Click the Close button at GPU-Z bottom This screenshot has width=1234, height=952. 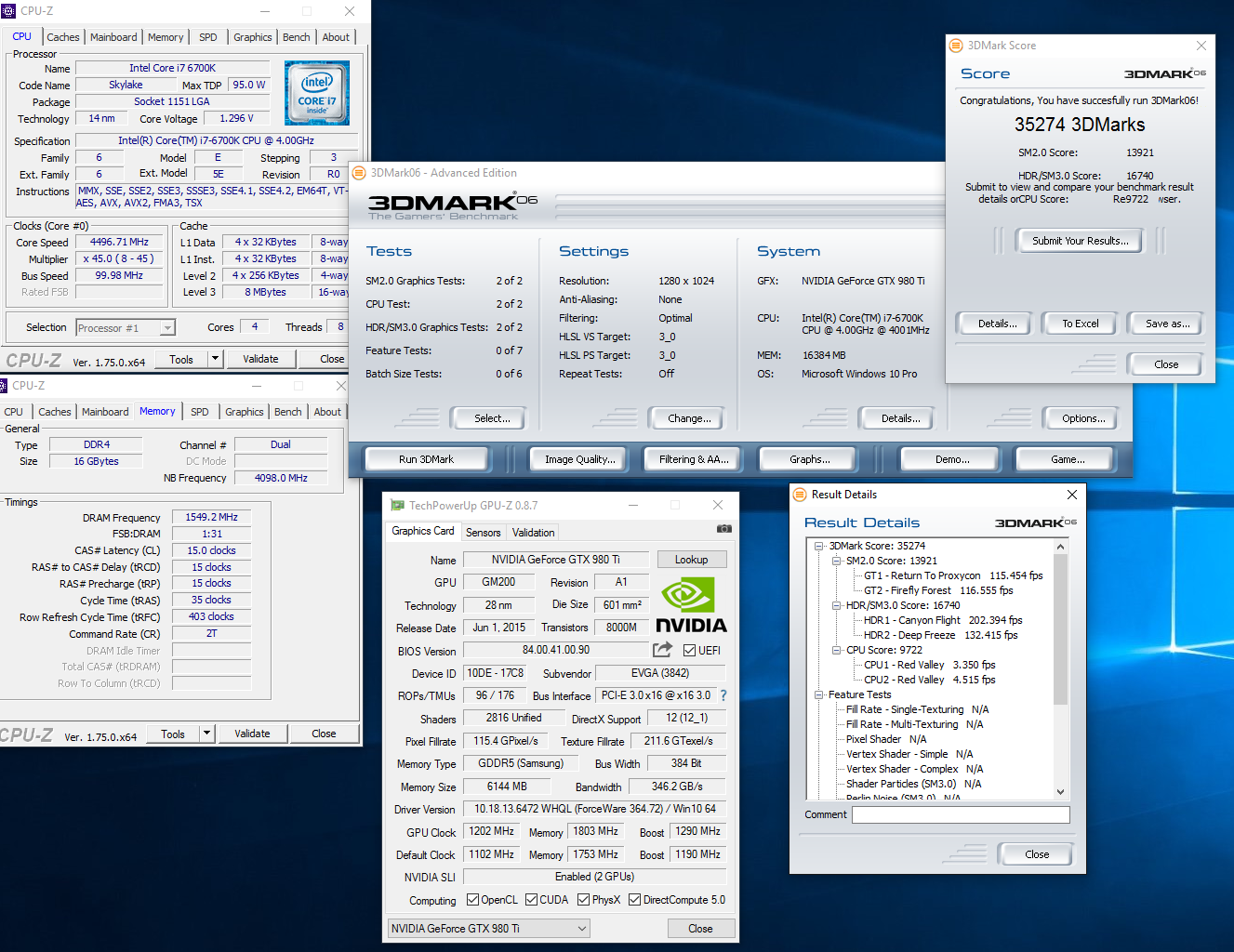[x=701, y=929]
